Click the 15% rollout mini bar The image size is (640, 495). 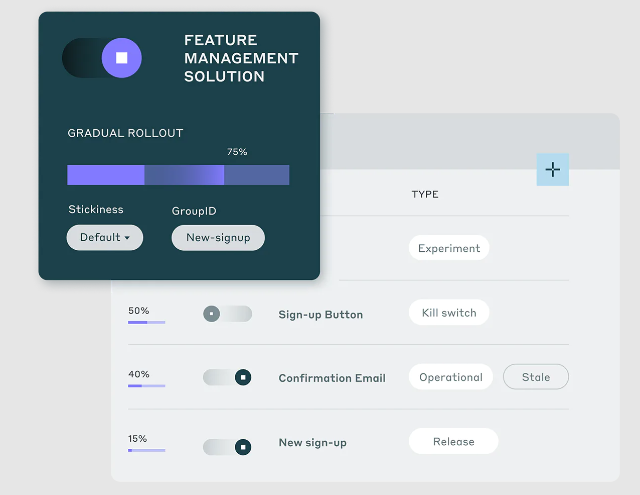pos(147,451)
